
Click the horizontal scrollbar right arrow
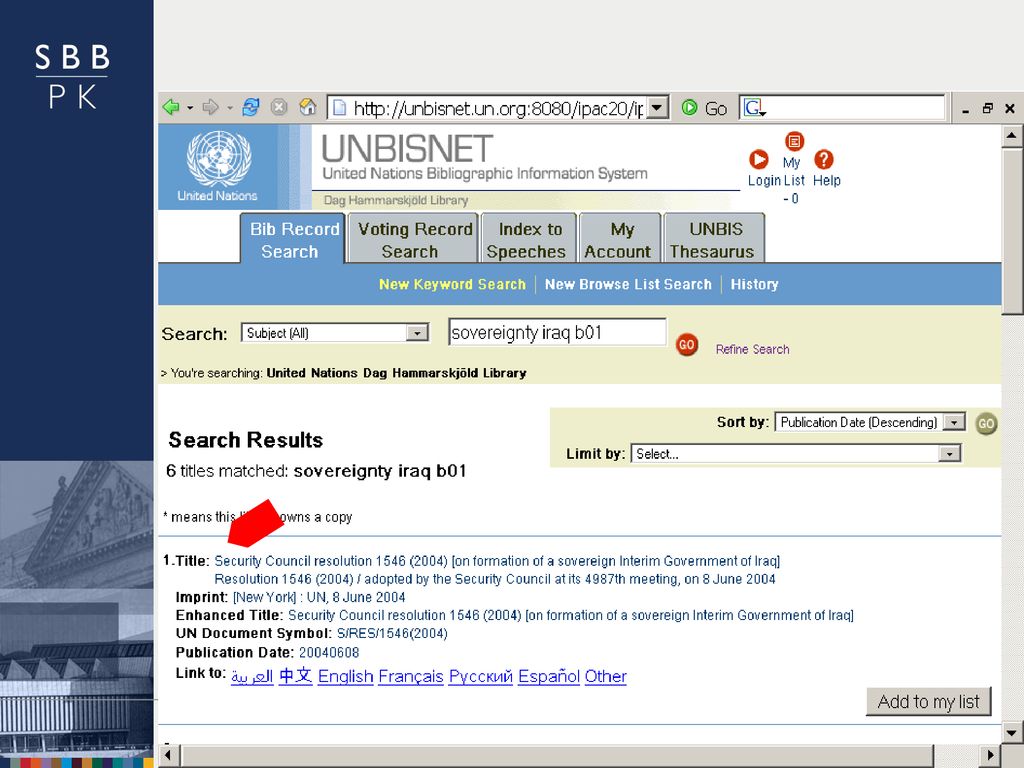coord(991,756)
